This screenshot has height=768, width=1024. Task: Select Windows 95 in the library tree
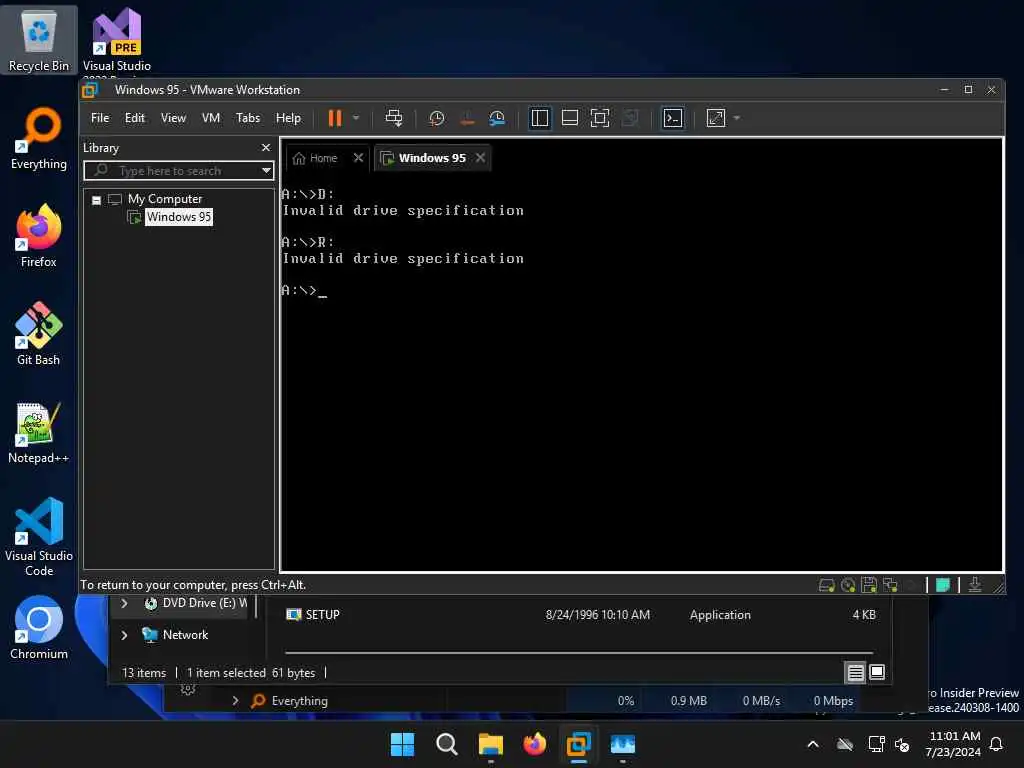[x=178, y=217]
